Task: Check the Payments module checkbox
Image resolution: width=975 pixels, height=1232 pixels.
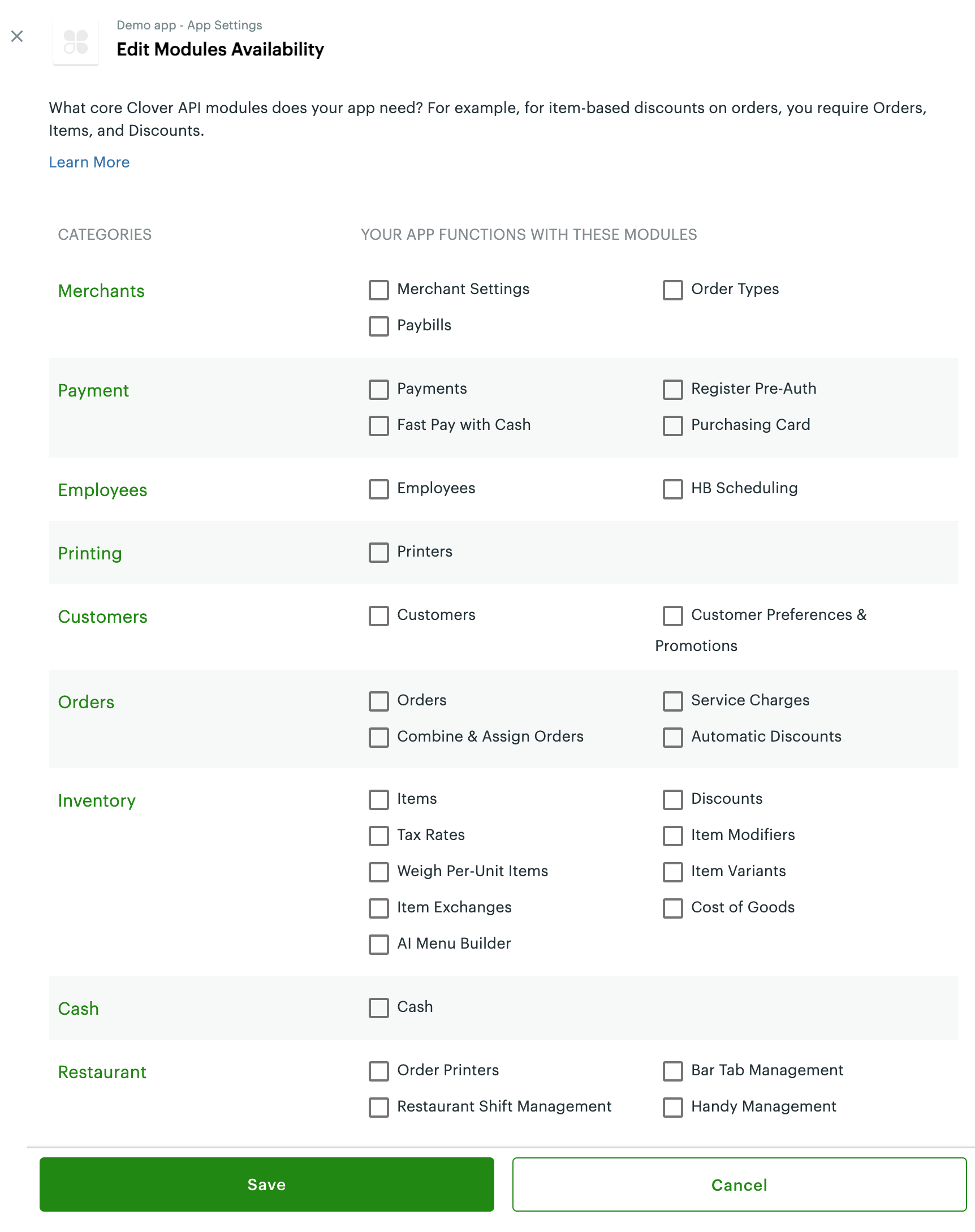Action: (378, 389)
